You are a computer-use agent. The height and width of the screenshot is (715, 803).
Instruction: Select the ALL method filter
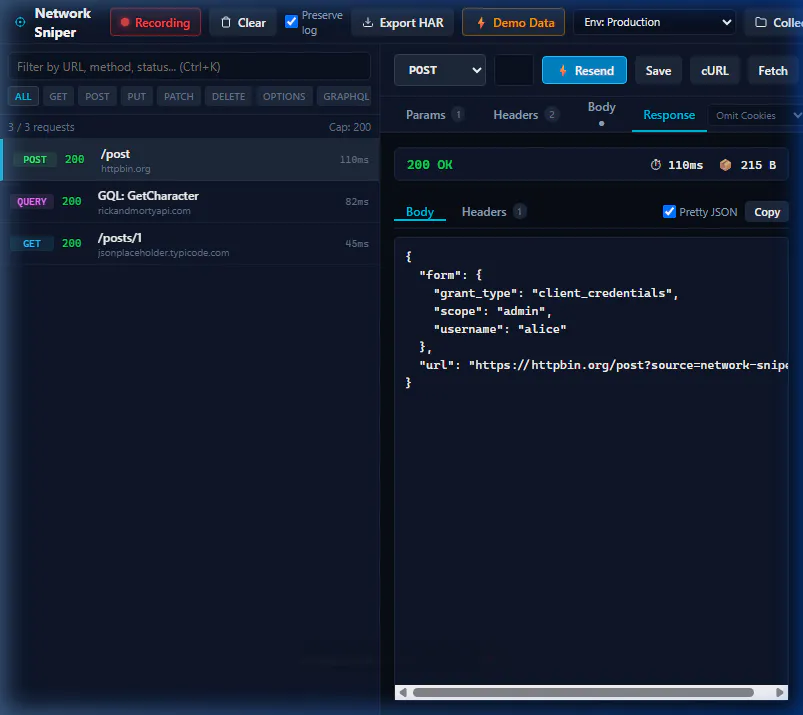click(x=23, y=96)
